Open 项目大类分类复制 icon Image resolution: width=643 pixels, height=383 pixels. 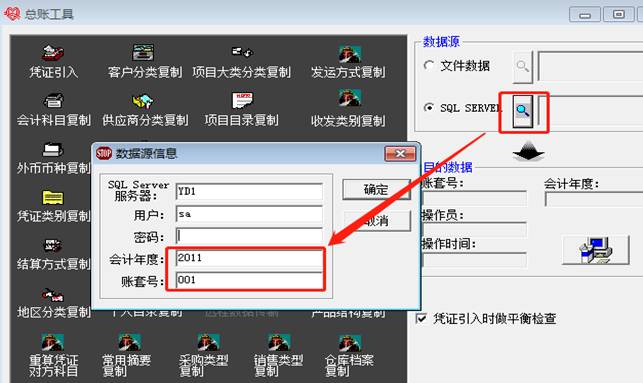242,52
